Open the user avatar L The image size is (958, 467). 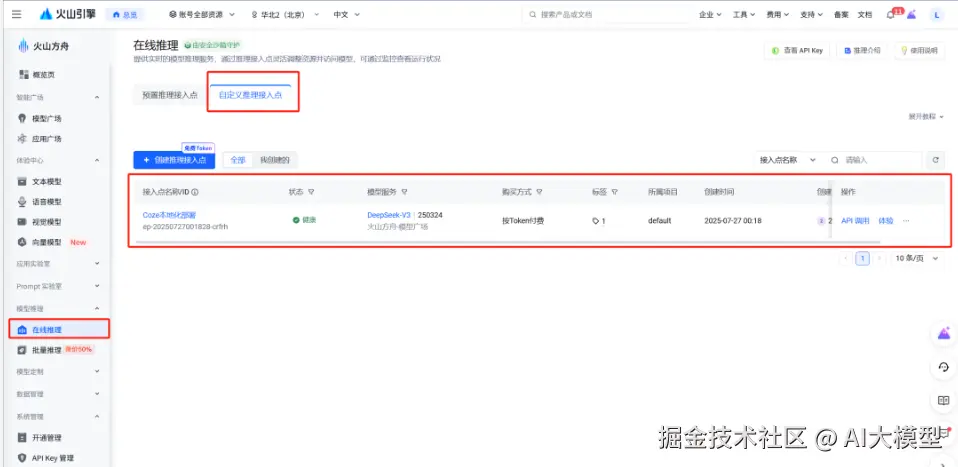point(937,15)
